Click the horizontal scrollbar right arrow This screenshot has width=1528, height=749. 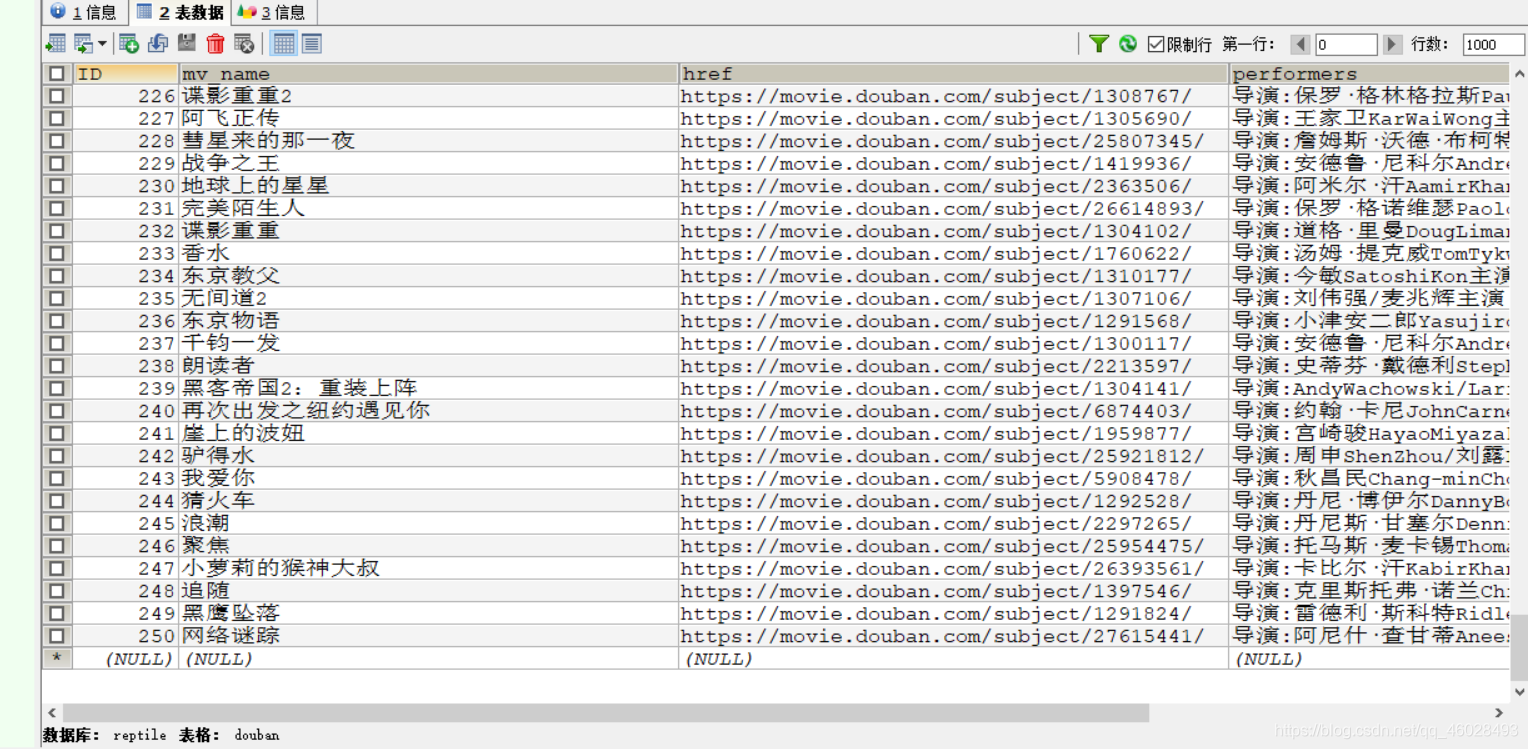(x=1499, y=713)
